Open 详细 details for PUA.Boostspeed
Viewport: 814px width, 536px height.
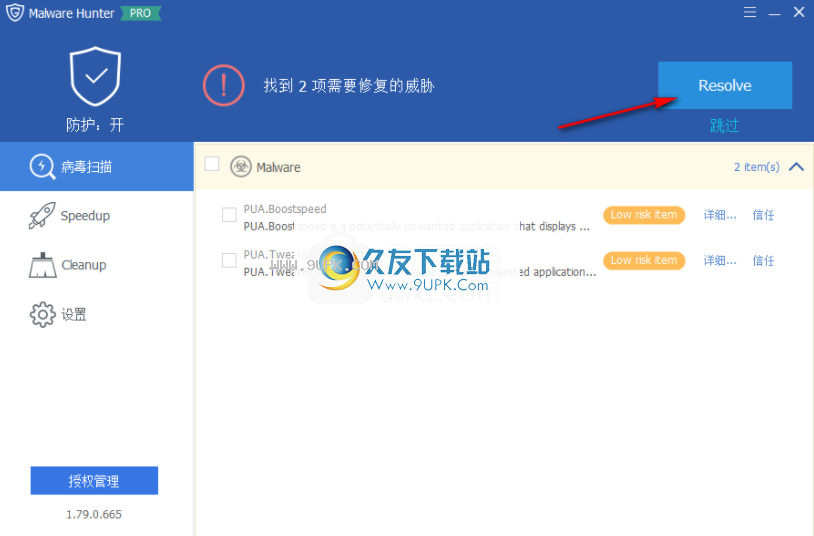coord(720,215)
